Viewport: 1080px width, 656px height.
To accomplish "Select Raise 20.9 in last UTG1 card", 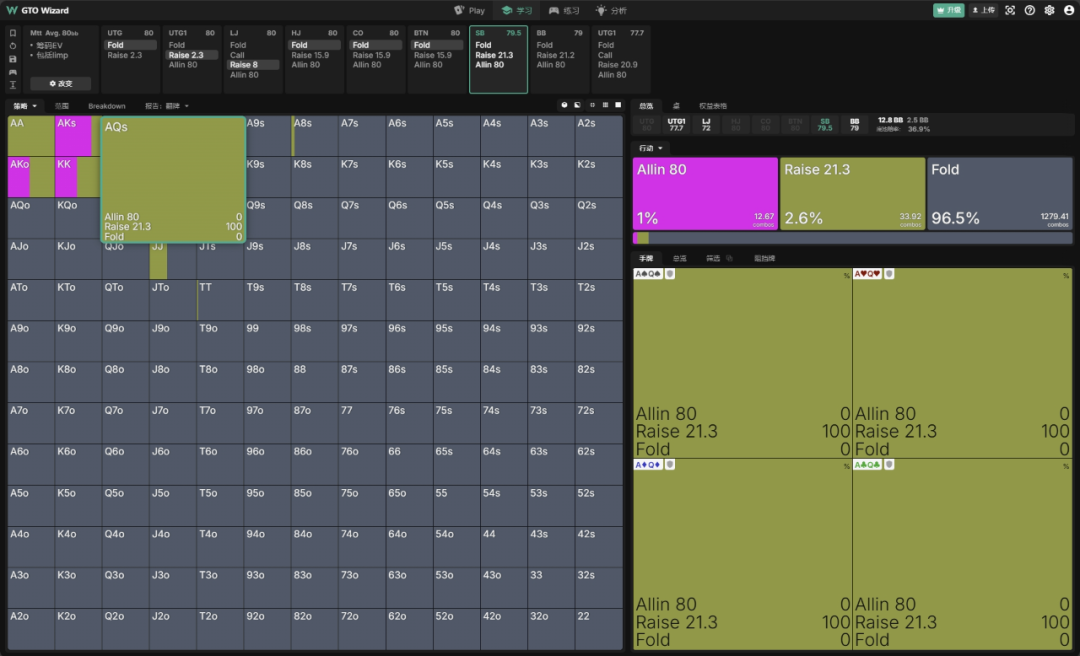I will [618, 65].
